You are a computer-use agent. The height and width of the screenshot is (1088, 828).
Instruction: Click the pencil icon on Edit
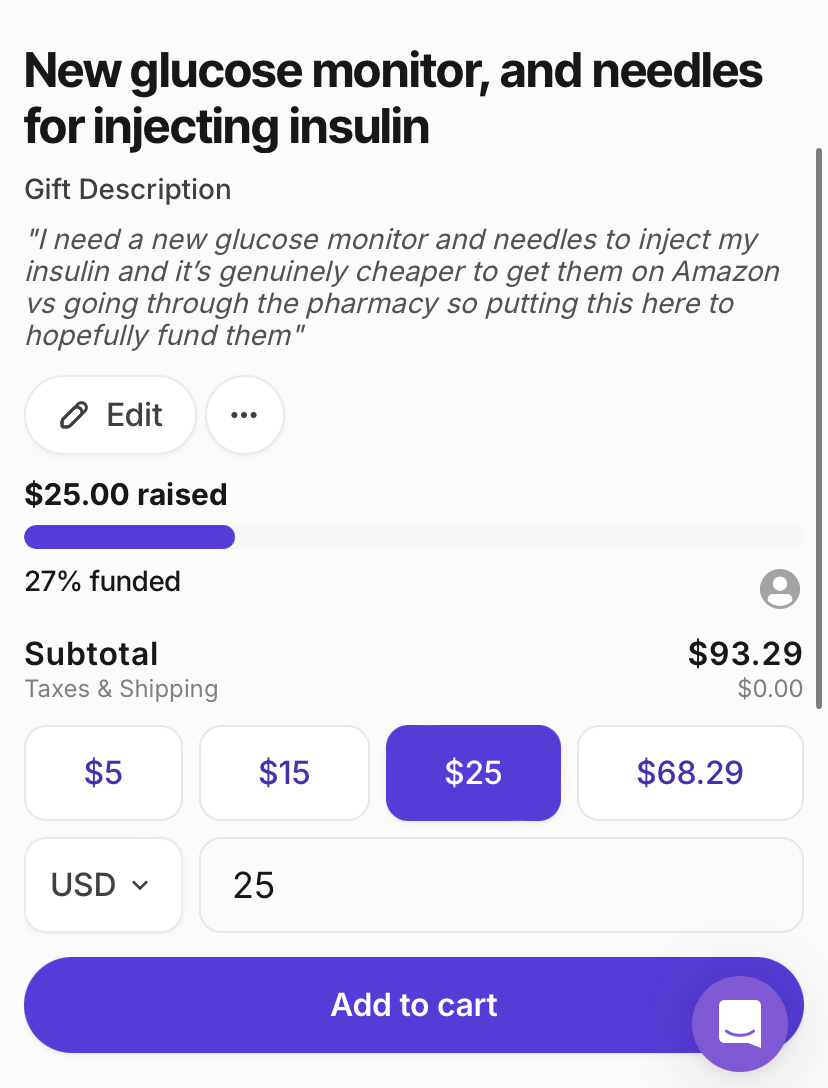pos(74,415)
